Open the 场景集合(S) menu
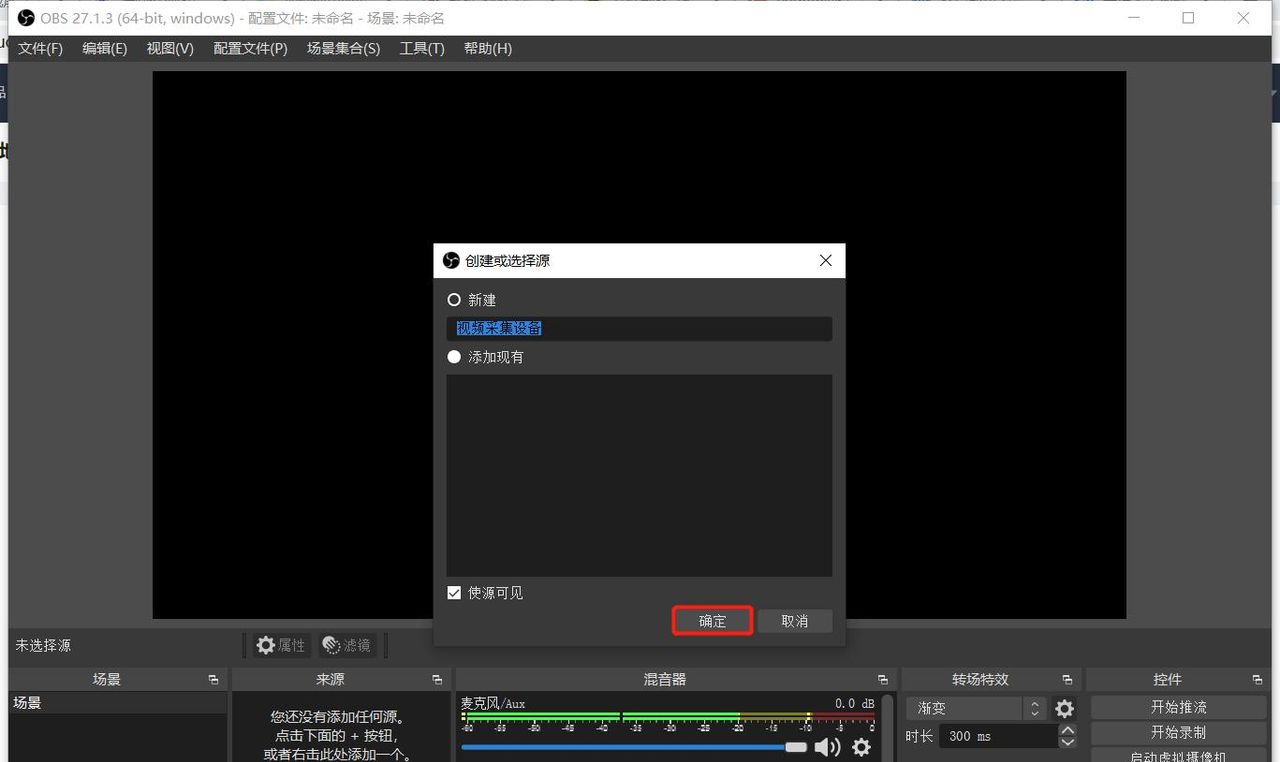Image resolution: width=1280 pixels, height=762 pixels. (x=343, y=49)
